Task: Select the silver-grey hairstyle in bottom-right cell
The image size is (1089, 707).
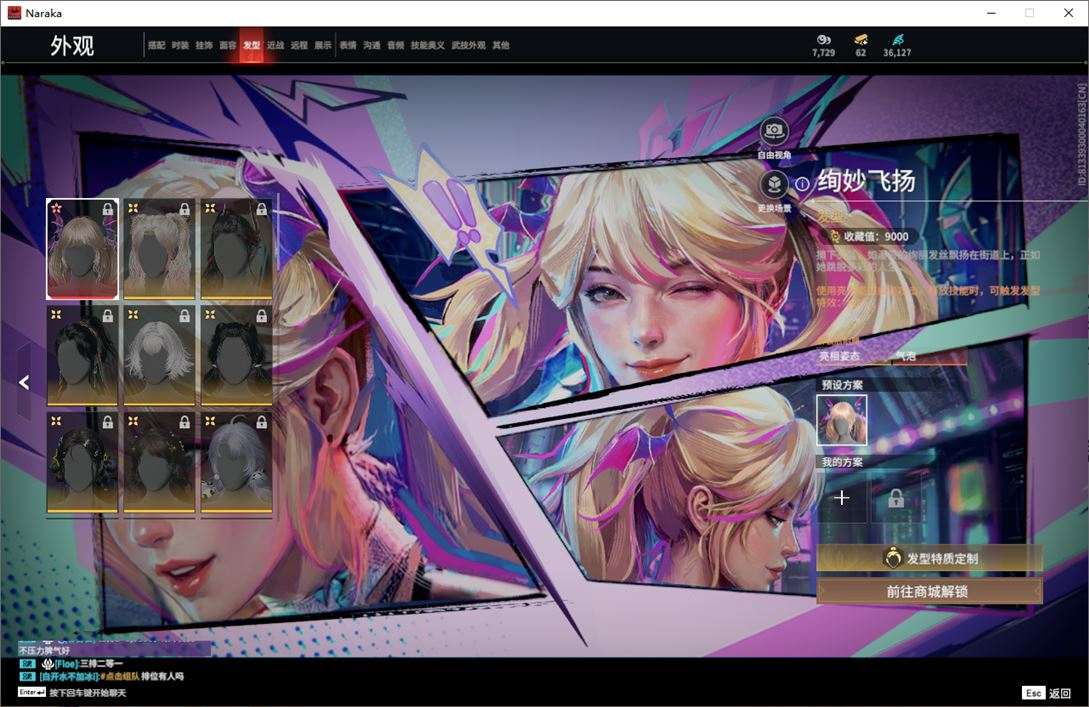Action: tap(236, 463)
